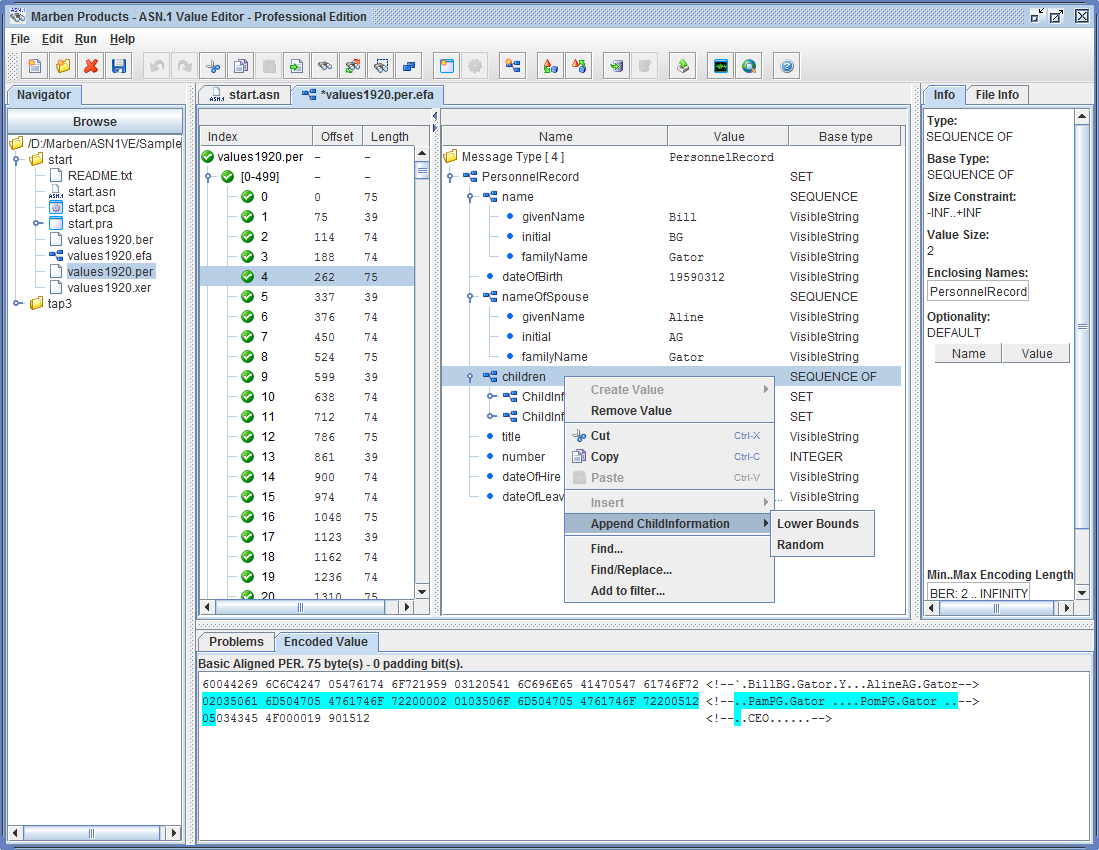Viewport: 1099px width, 850px height.
Task: Click the binoculars with arrows Find/Replace icon
Action: pyautogui.click(x=353, y=66)
